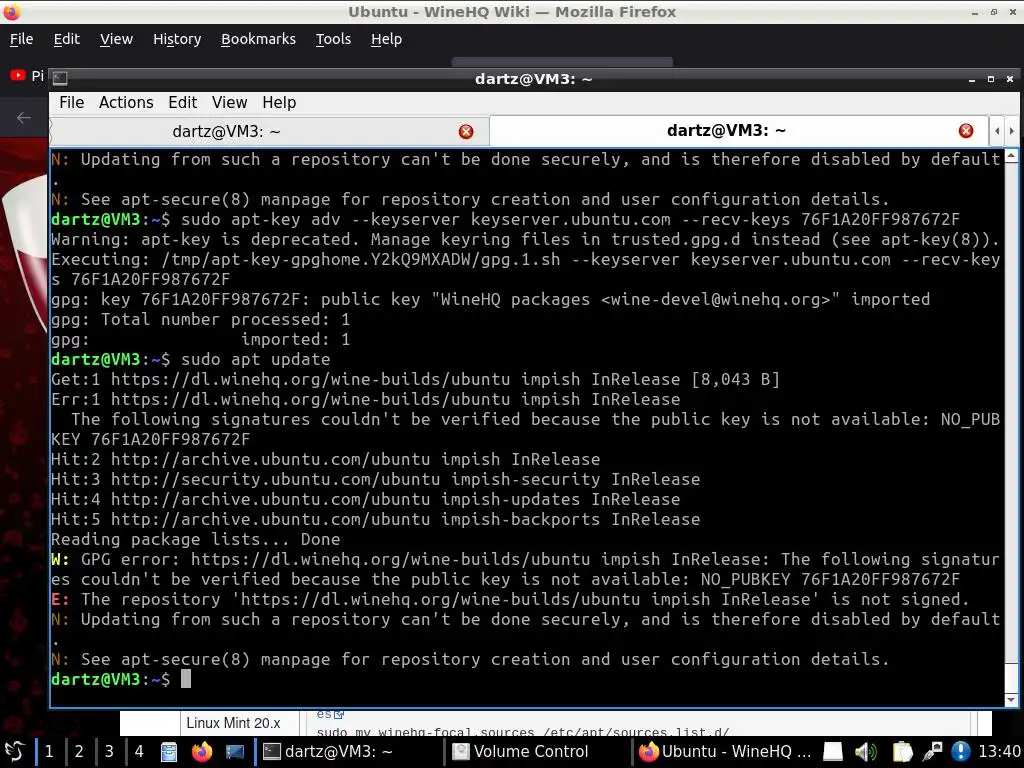Open Firefox Tools menu

tap(333, 39)
